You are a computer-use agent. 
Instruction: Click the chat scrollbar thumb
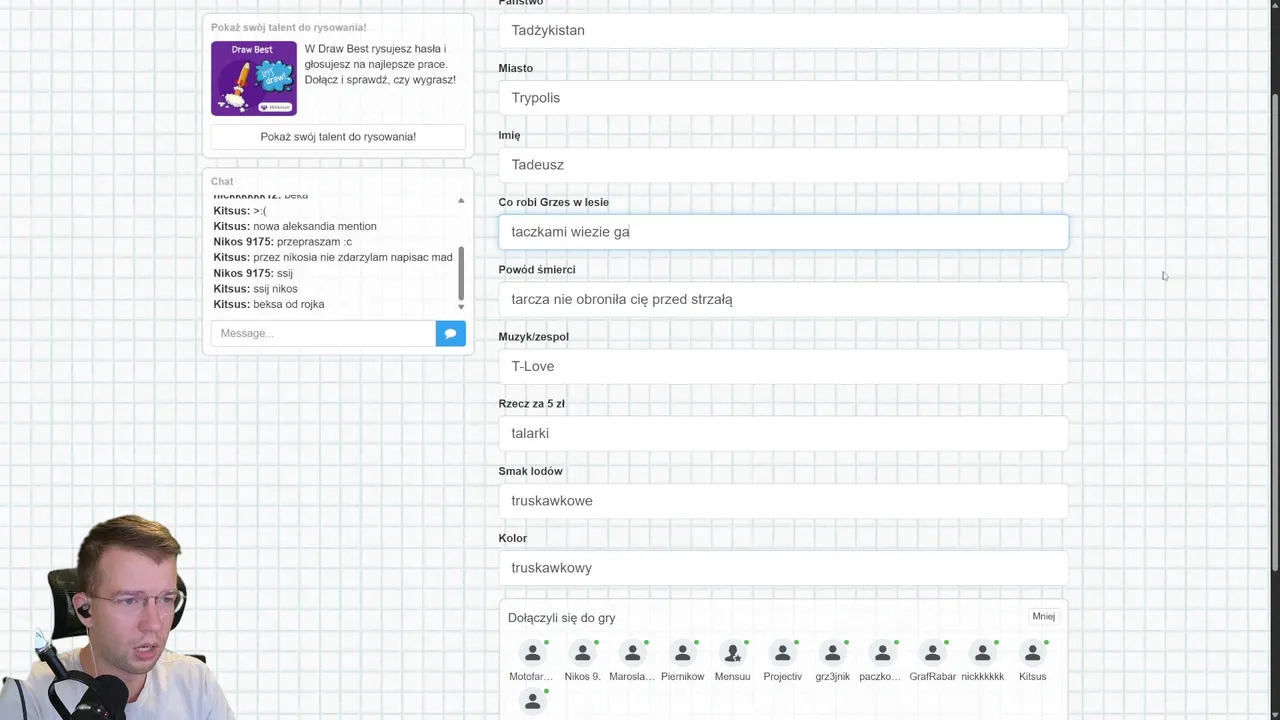coord(461,273)
